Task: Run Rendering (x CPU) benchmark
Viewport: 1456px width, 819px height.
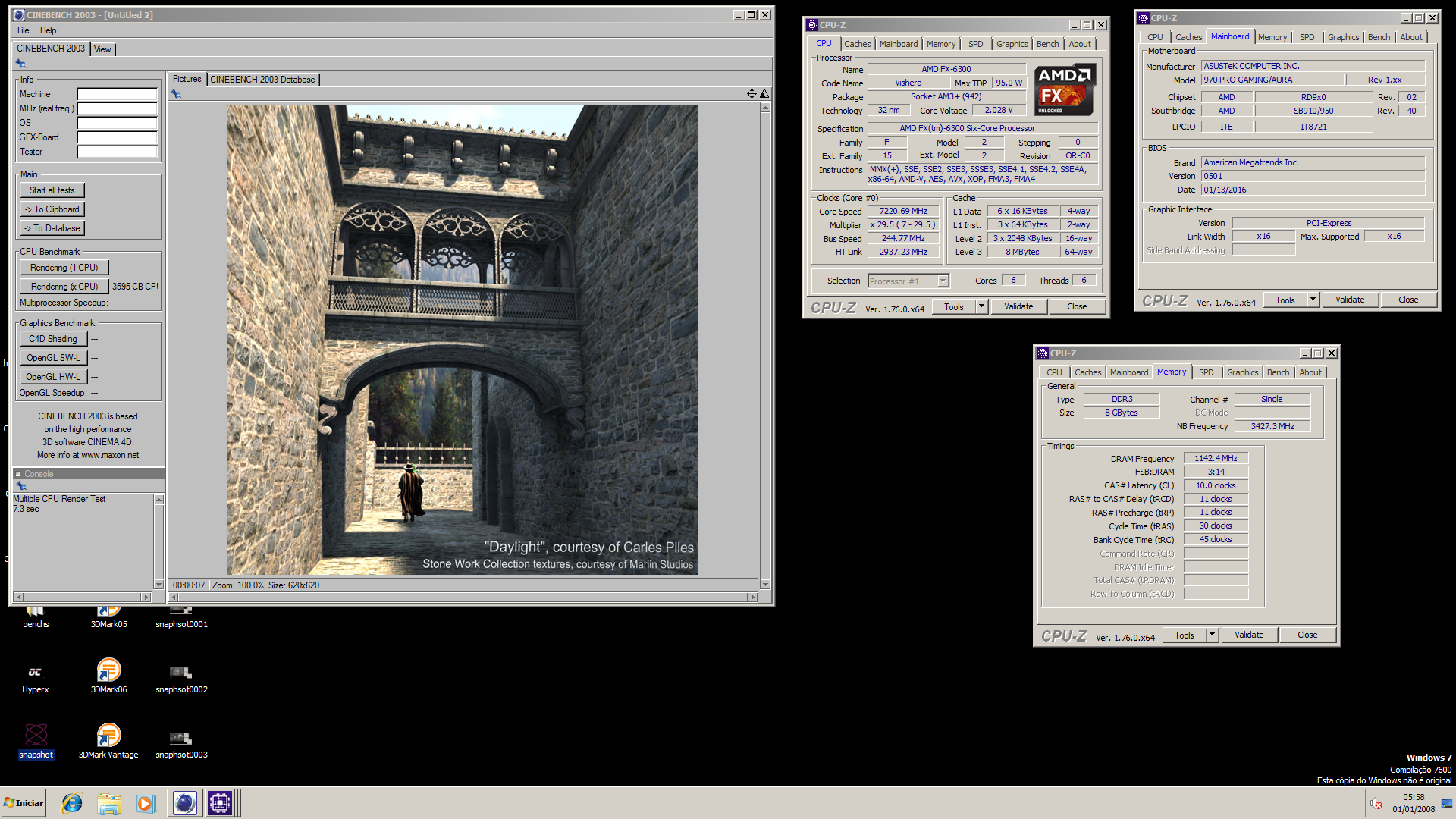Action: [64, 287]
